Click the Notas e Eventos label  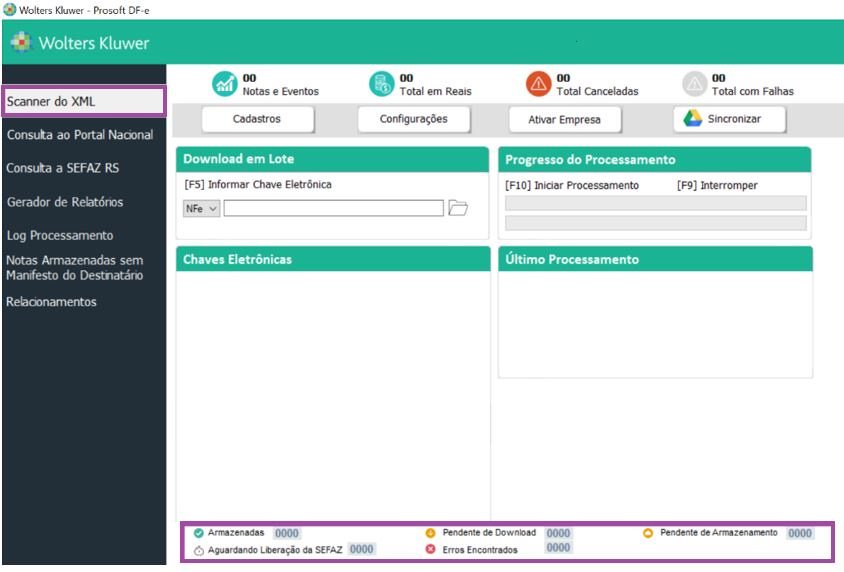coord(280,91)
